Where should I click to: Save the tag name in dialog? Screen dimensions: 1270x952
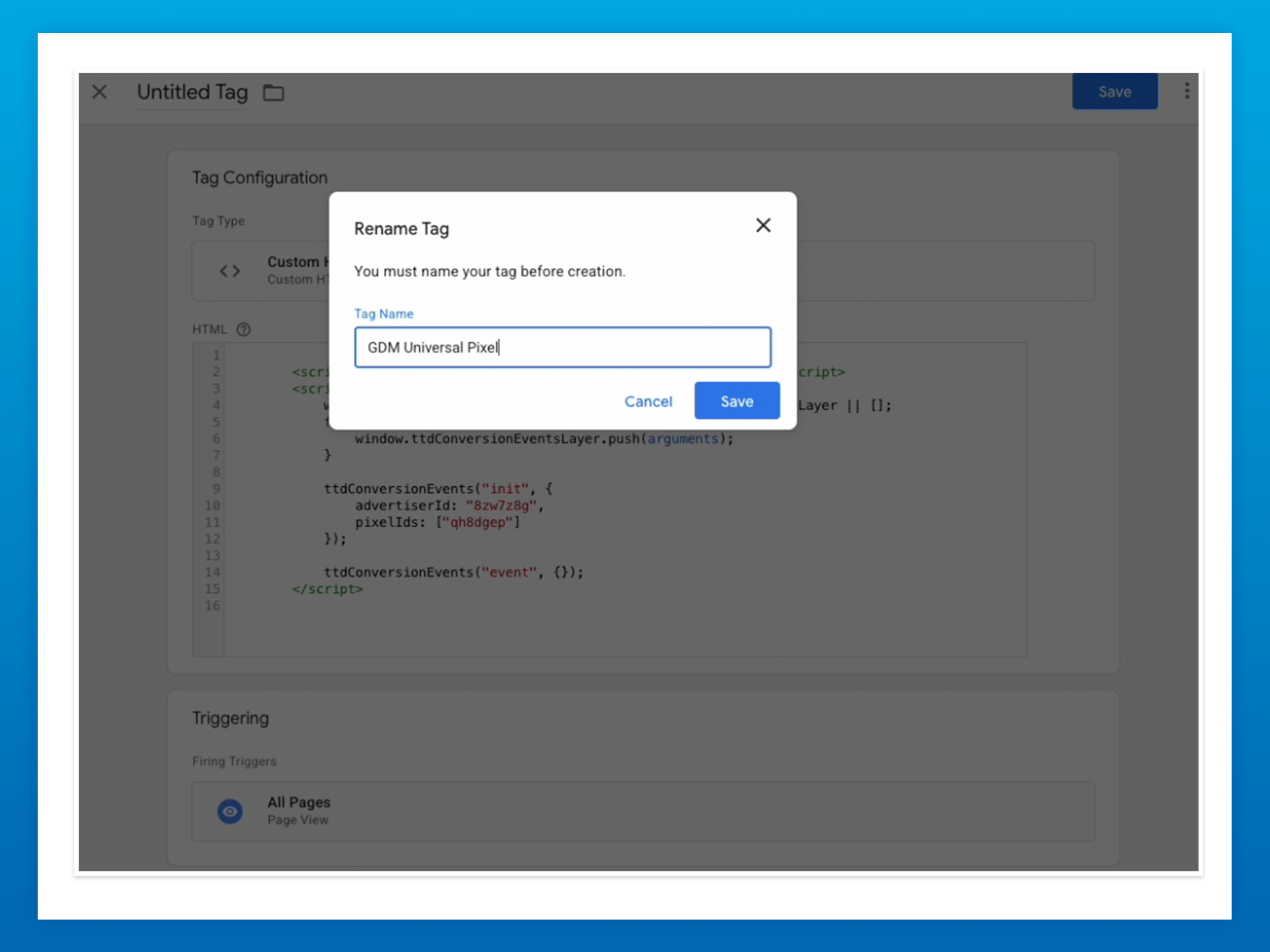[x=737, y=401]
